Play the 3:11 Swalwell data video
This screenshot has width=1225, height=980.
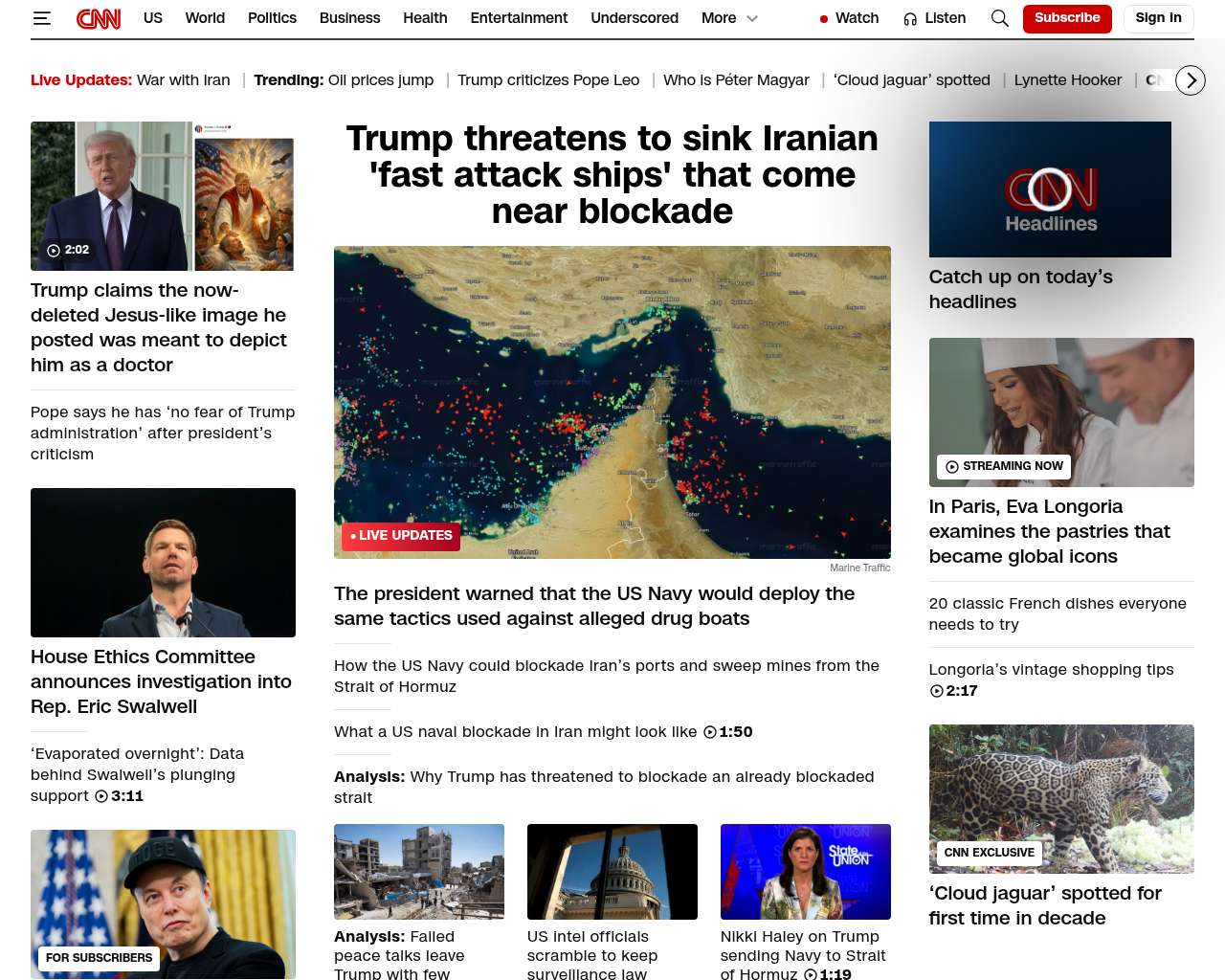coord(119,796)
